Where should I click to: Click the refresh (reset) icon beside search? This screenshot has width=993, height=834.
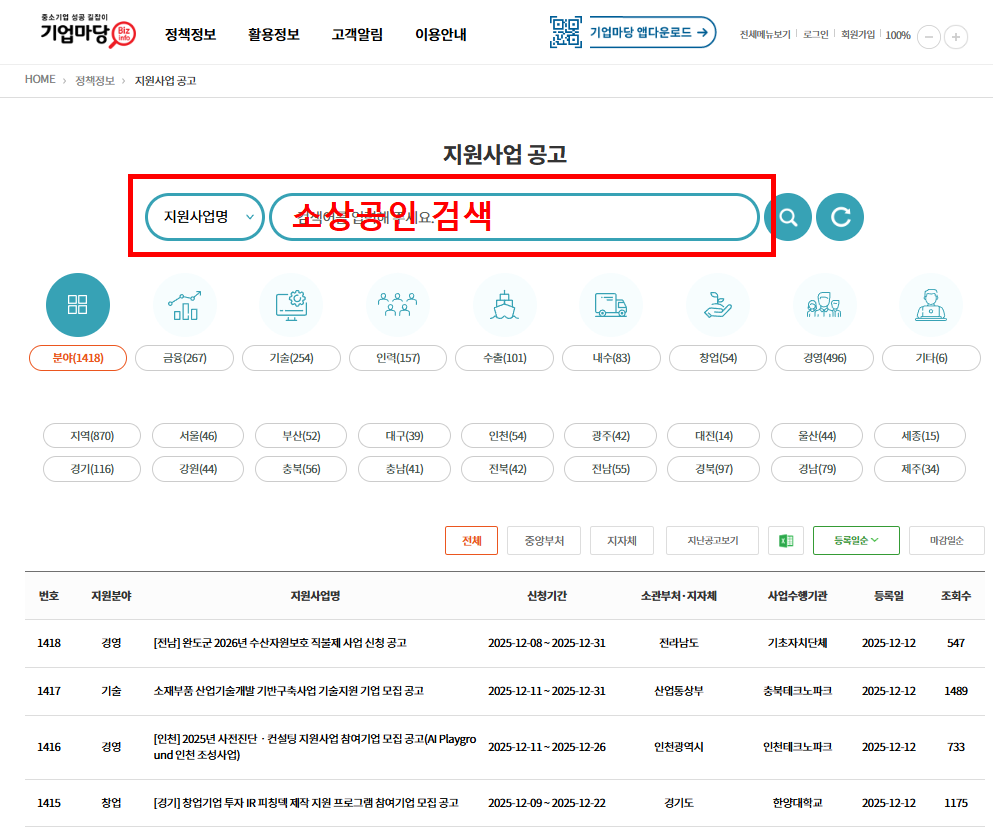(x=840, y=217)
